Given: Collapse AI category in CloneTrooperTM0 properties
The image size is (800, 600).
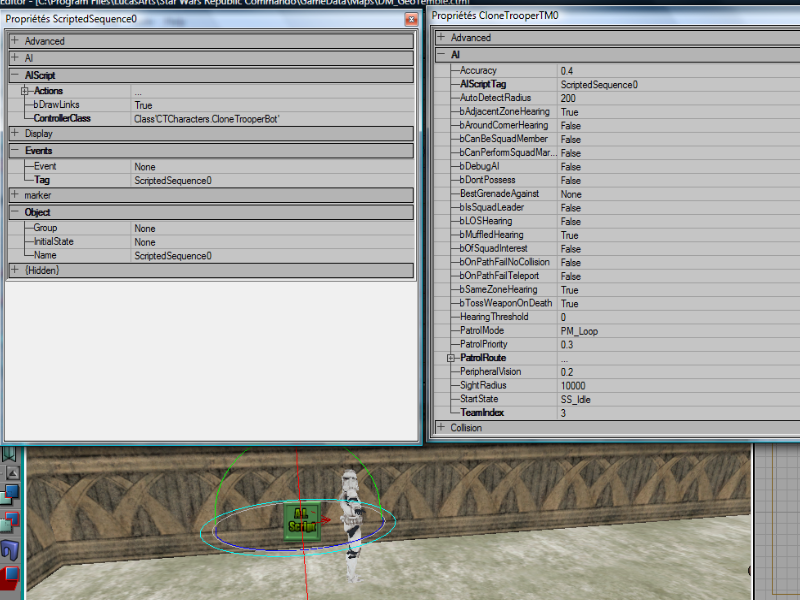Looking at the screenshot, I should point(441,55).
